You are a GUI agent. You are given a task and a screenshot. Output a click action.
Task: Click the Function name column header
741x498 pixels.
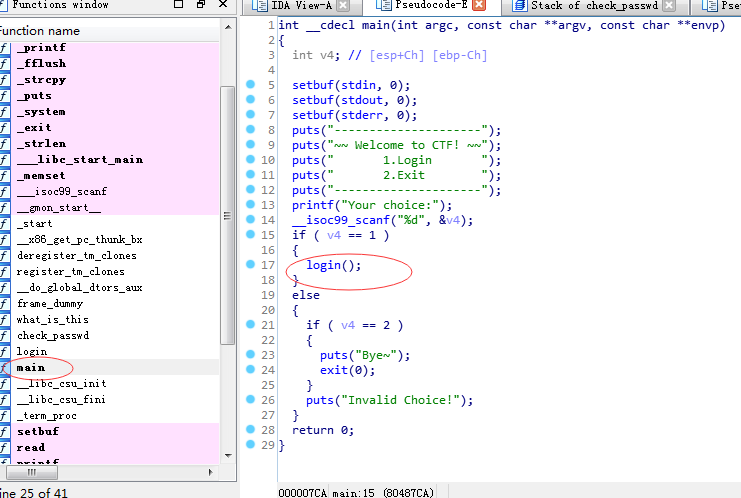tap(110, 31)
